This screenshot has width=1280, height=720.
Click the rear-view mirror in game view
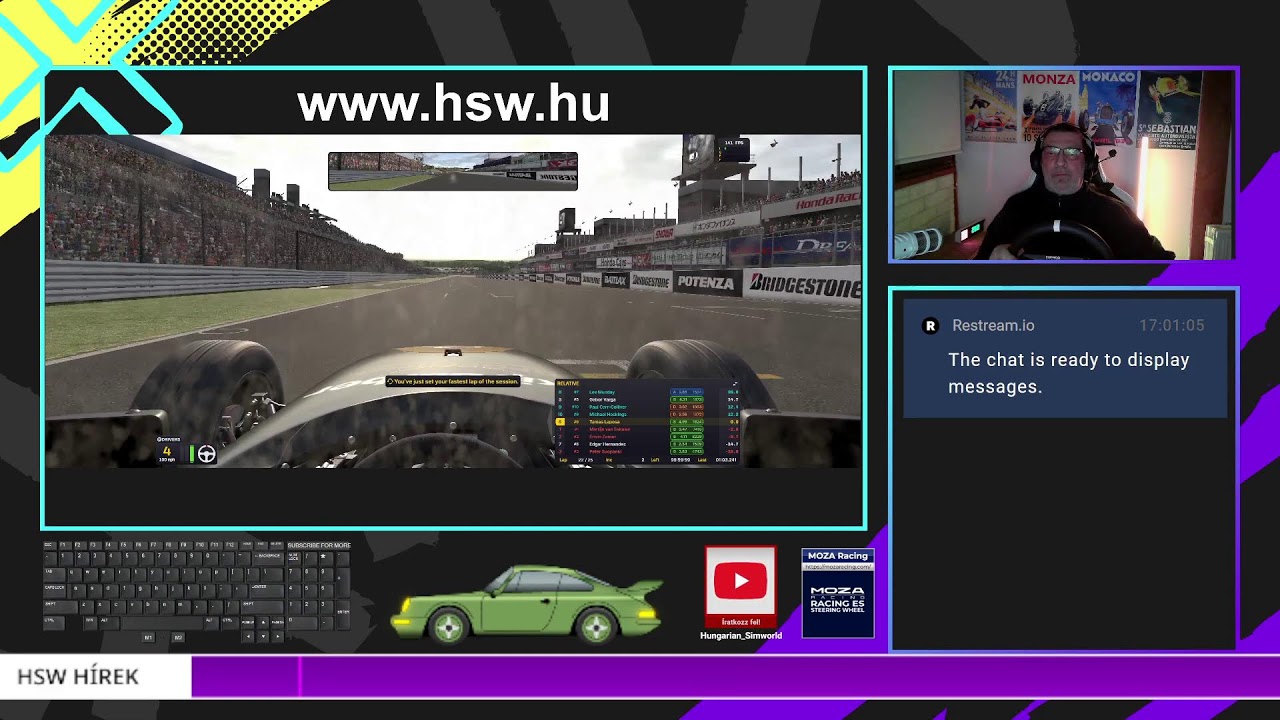point(453,171)
